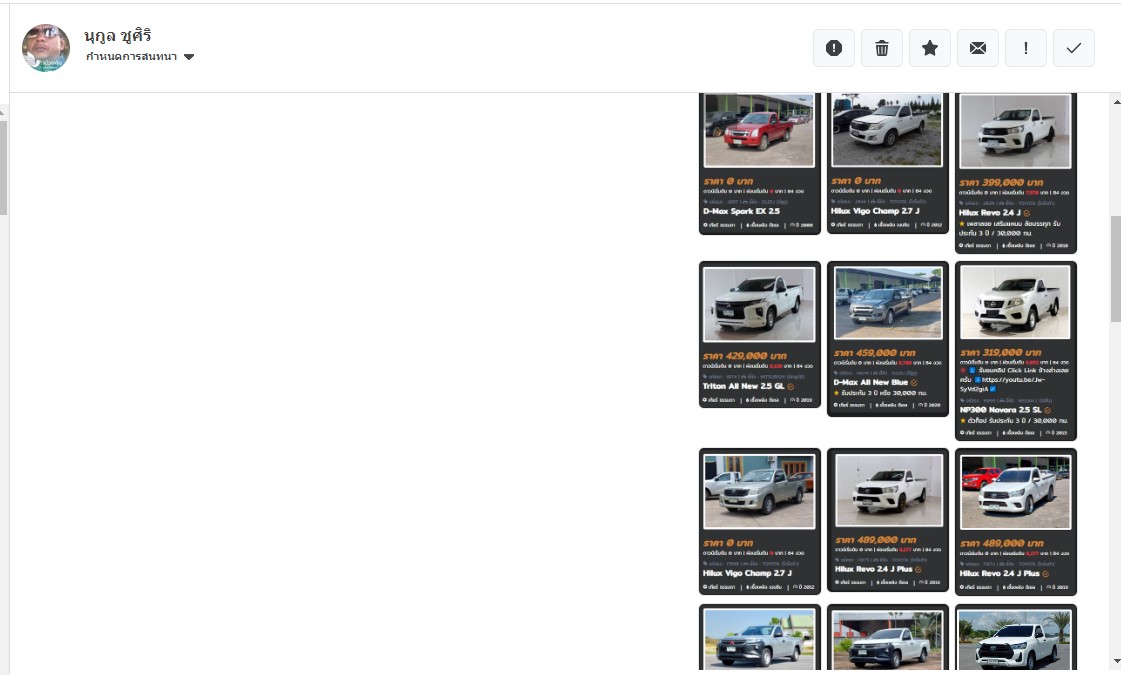Click the scroll-up arrow of message pane

click(1116, 102)
